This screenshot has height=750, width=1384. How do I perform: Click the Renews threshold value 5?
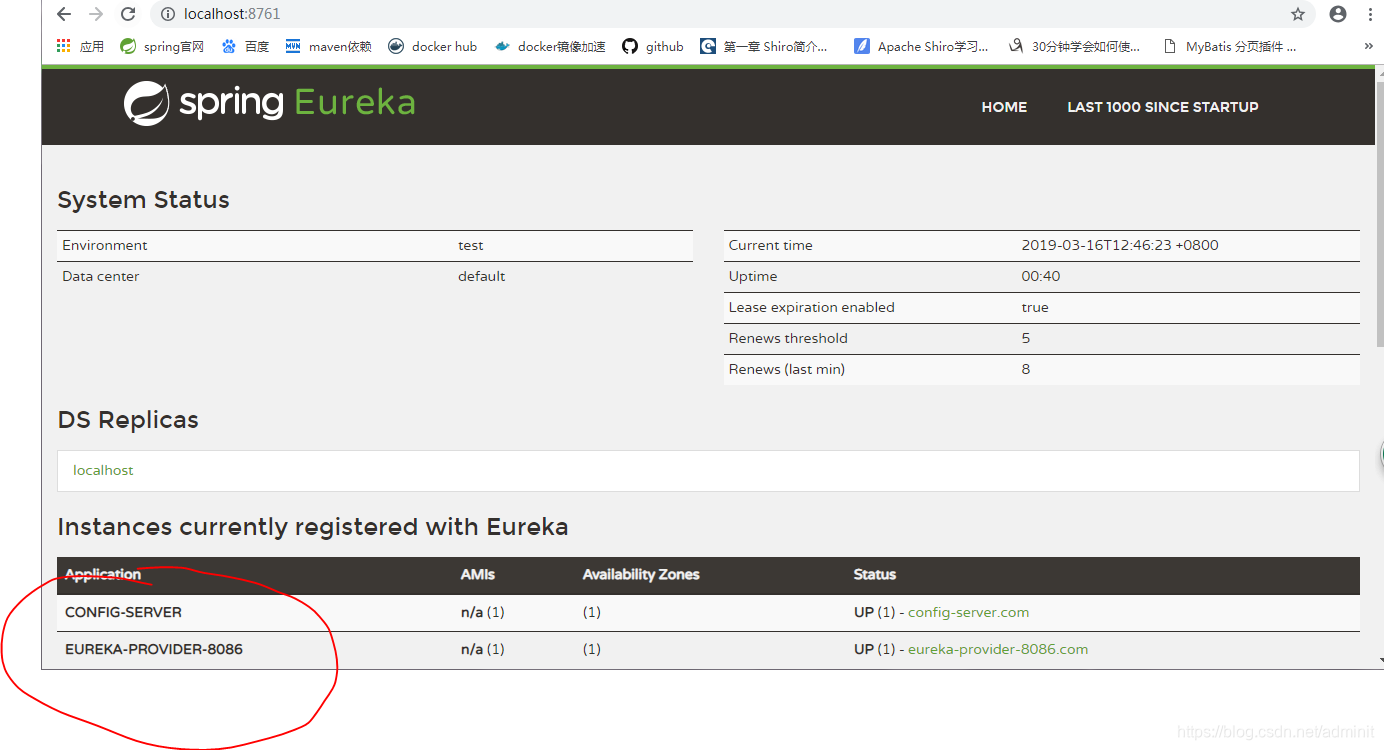tap(1026, 338)
